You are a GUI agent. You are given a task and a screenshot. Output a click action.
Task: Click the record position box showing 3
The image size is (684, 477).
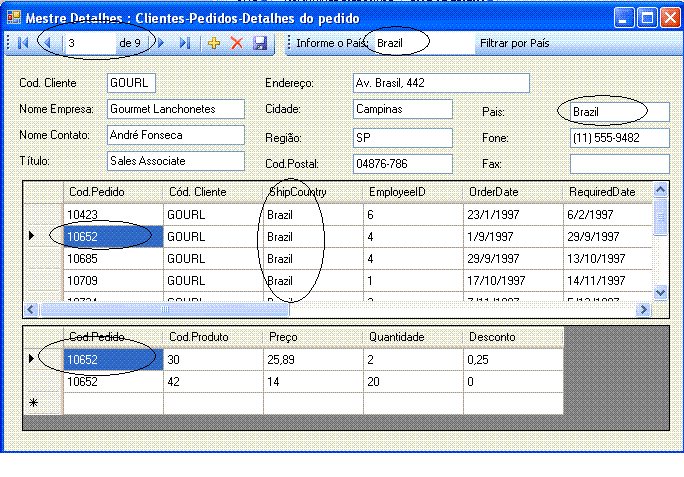pyautogui.click(x=90, y=43)
